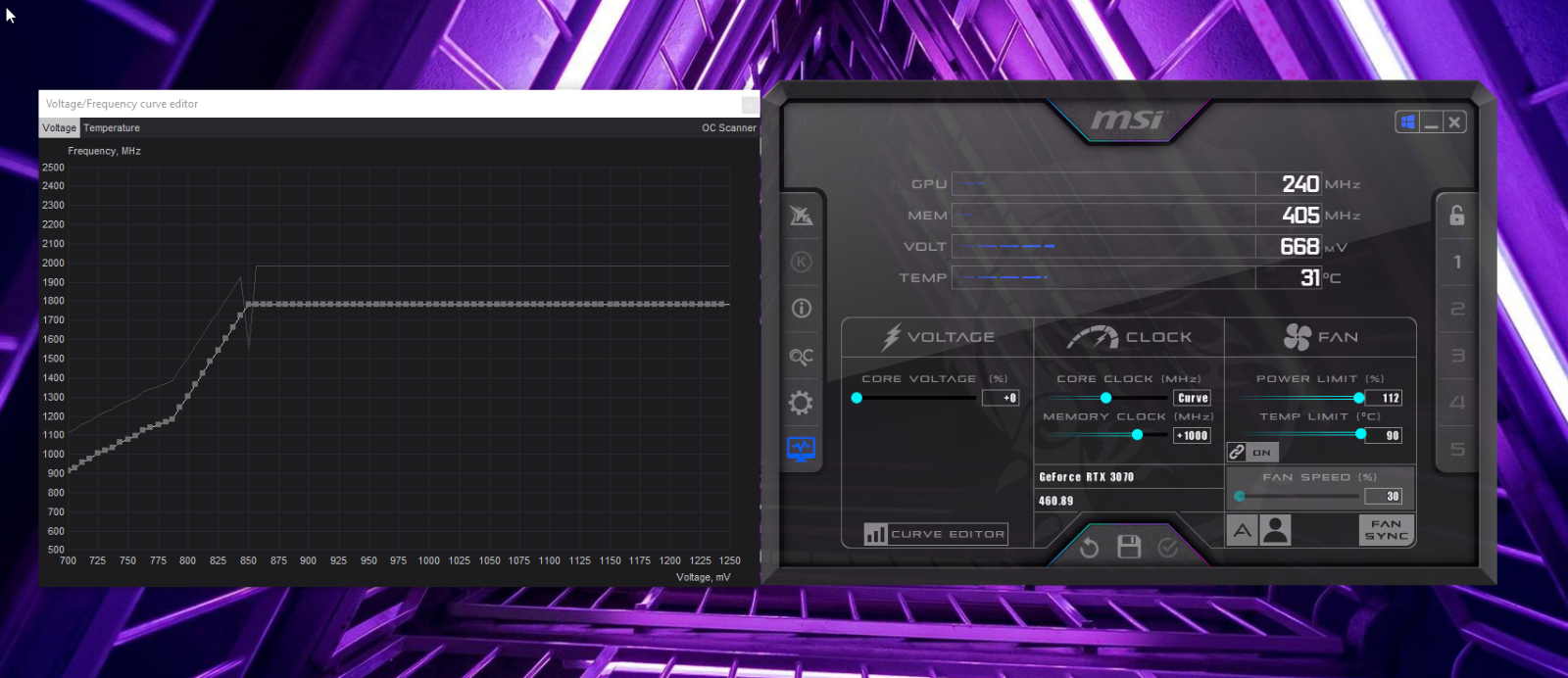Load profile slot 4
Viewport: 1568px width, 678px height.
point(1457,403)
